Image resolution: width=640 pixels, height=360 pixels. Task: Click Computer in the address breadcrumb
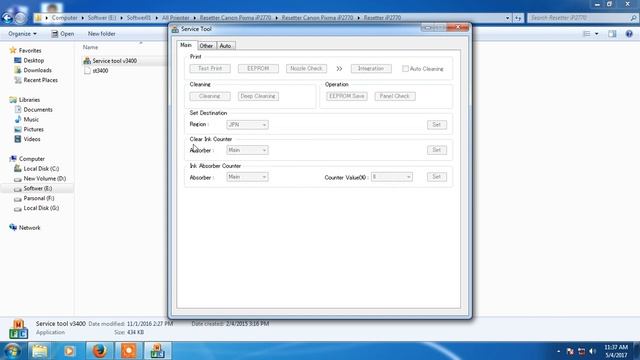(64, 18)
